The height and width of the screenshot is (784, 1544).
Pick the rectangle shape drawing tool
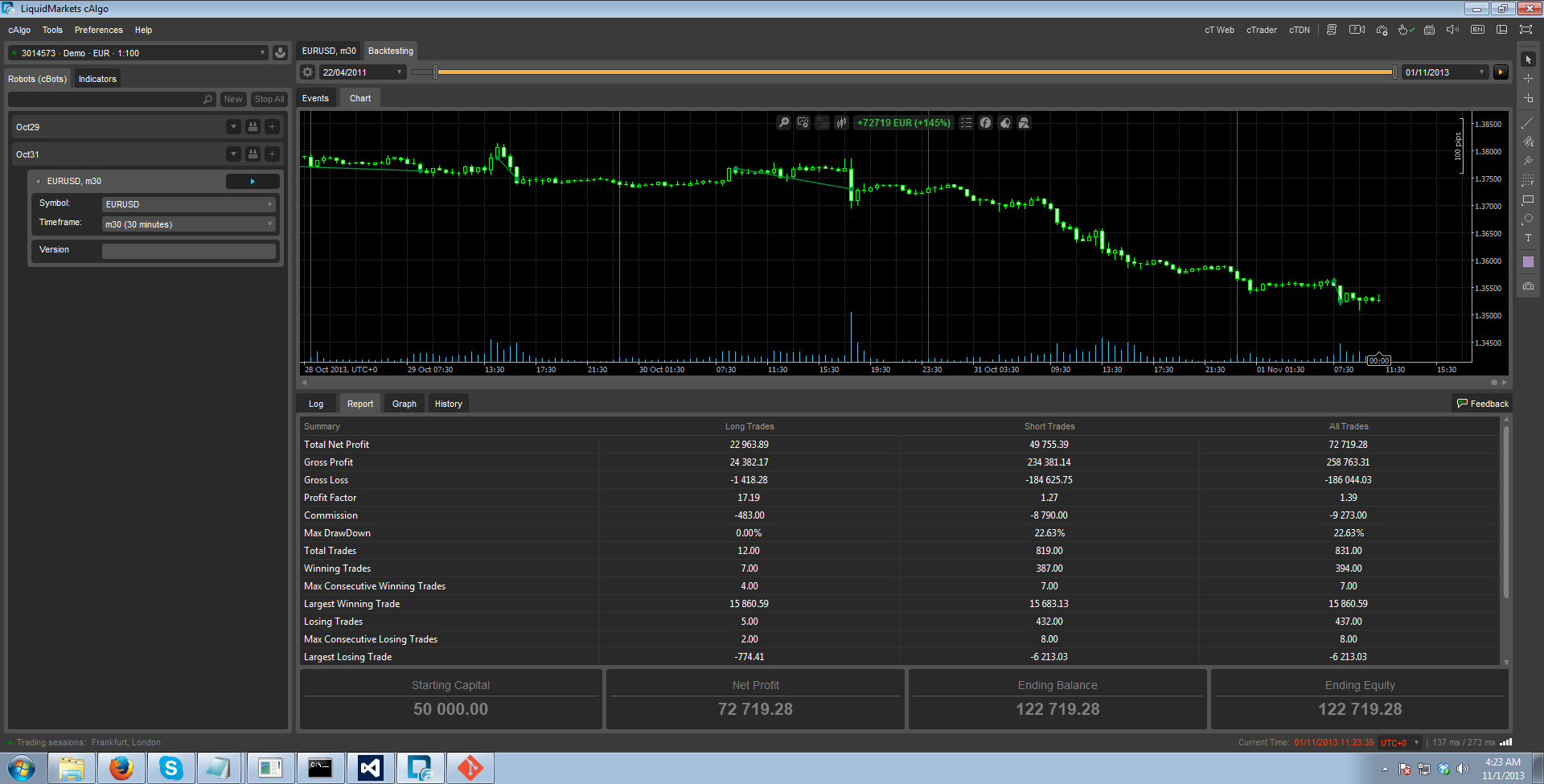coord(1528,199)
